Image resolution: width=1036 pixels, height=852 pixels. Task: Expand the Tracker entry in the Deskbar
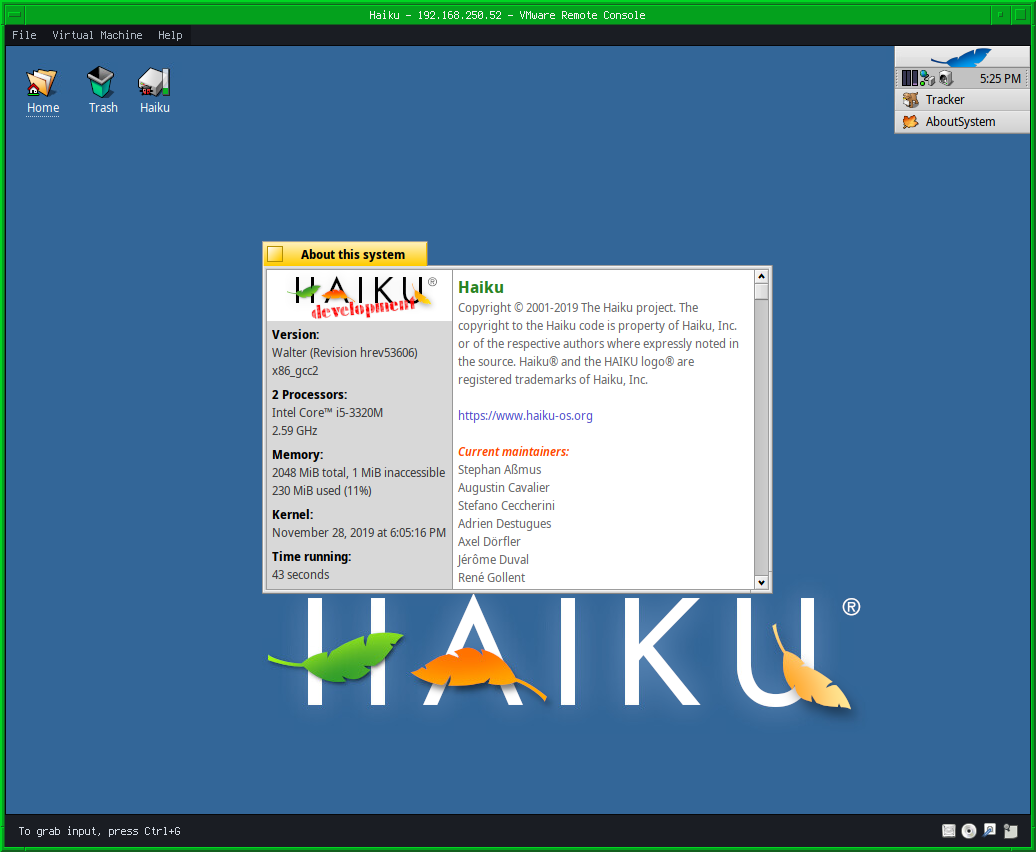pos(944,99)
